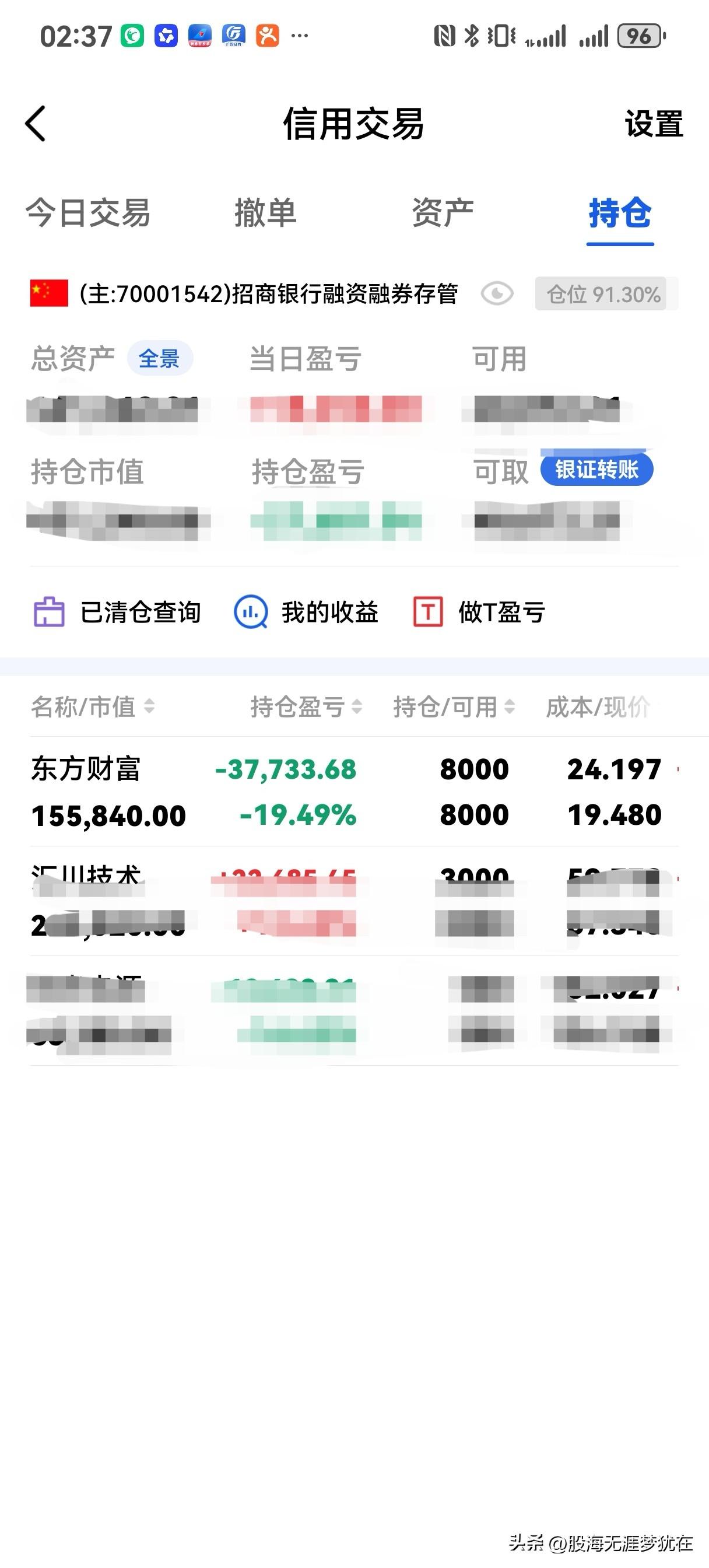Tap the Bluetooth status icon
This screenshot has height=1568, width=709.
pos(471,37)
